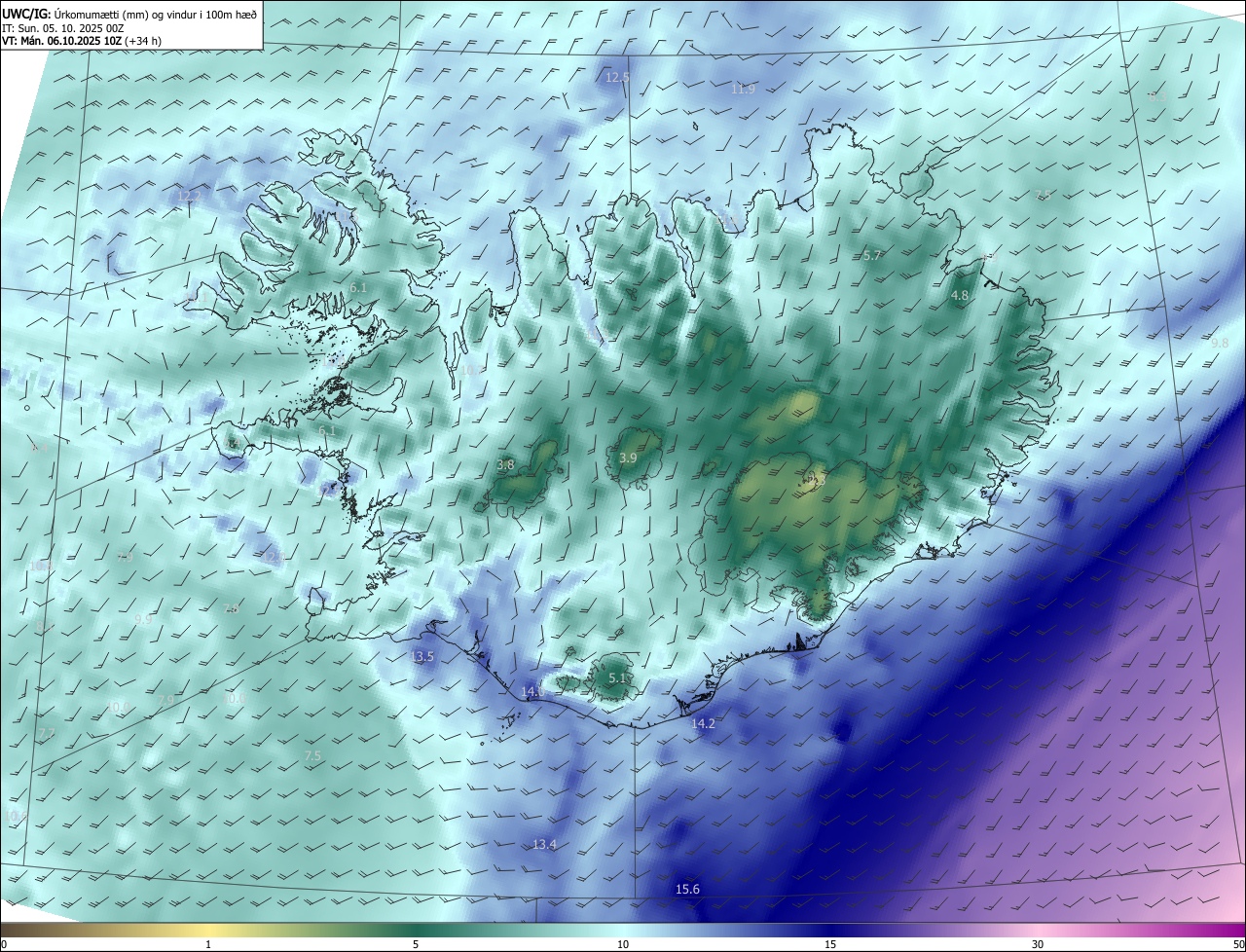Viewport: 1246px width, 952px height.
Task: Click the 7.5 value label in the southwest
Action: coord(312,756)
